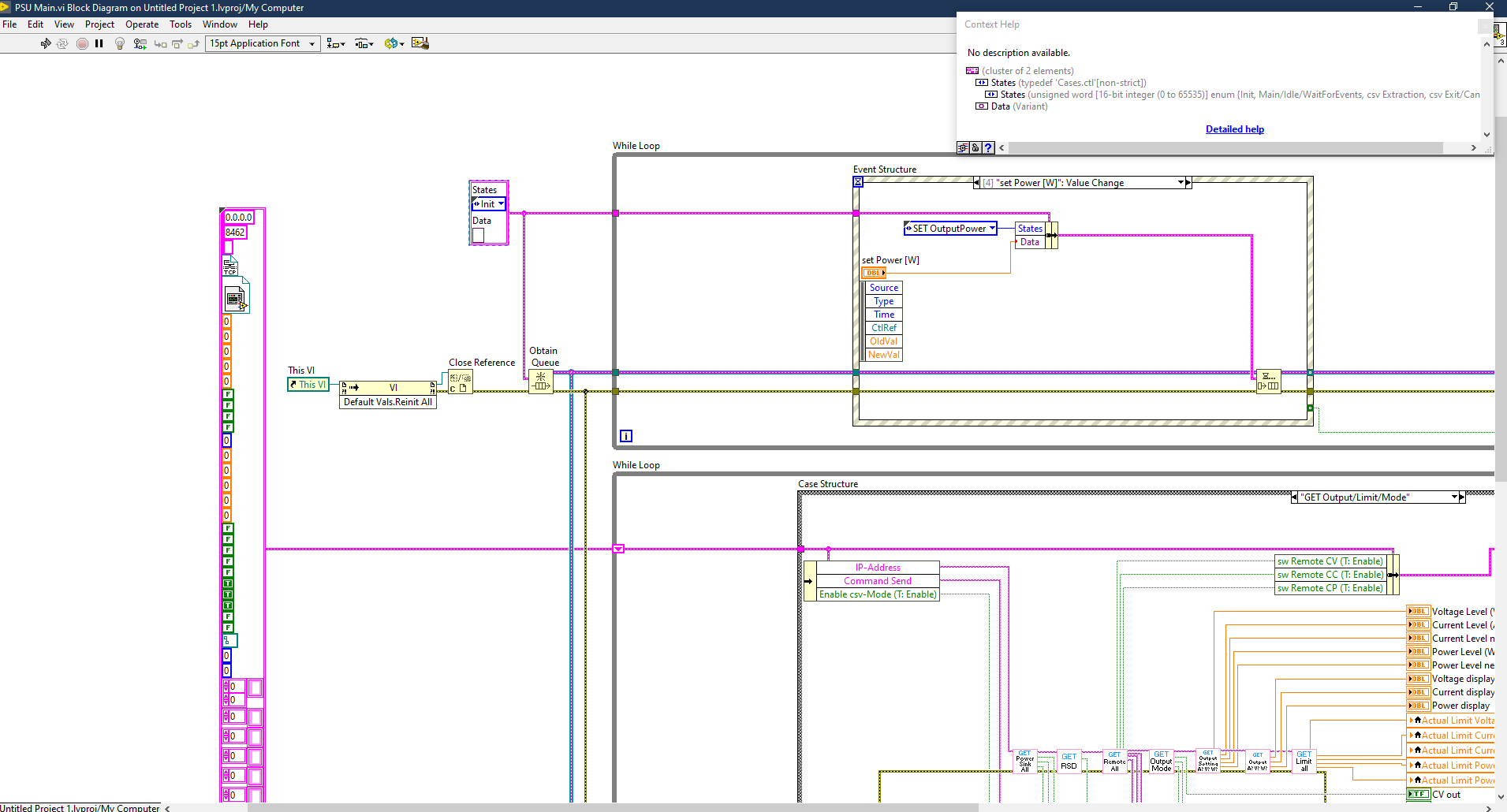Click the Run arrow button
Image resolution: width=1507 pixels, height=812 pixels.
coord(46,43)
